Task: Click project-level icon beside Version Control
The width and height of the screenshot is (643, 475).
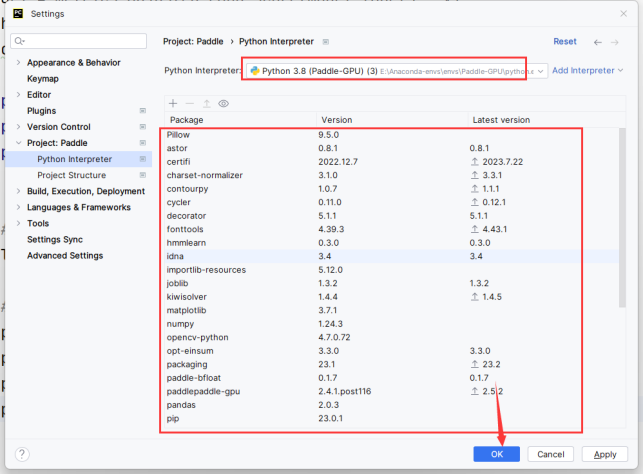Action: coord(143,127)
